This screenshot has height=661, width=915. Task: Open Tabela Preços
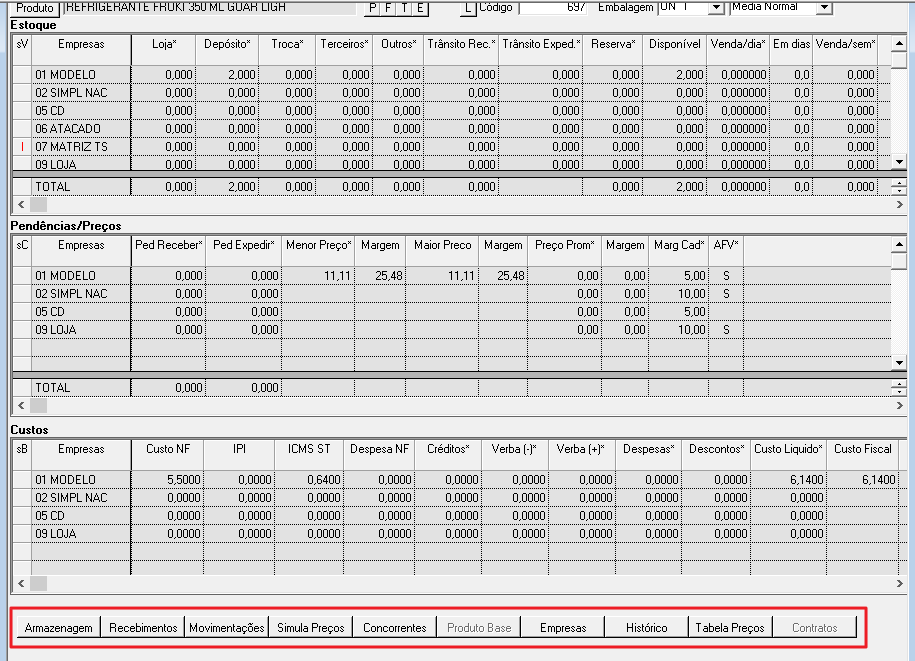click(730, 628)
